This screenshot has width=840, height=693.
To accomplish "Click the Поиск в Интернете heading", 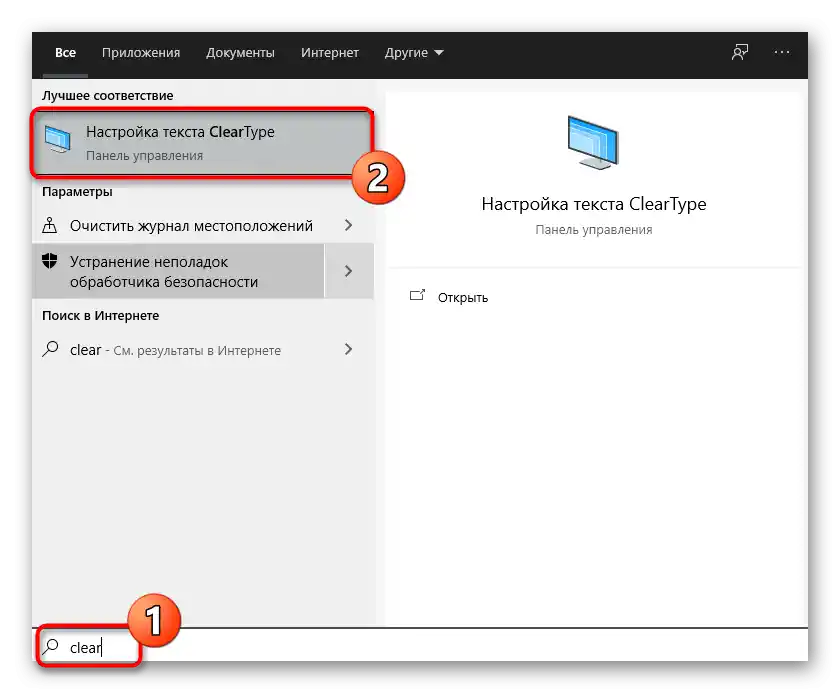I will pyautogui.click(x=100, y=315).
